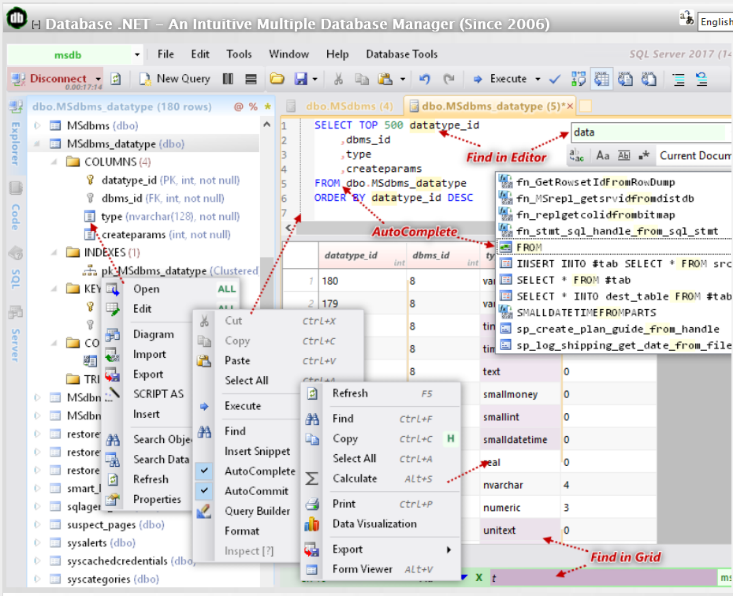Image resolution: width=733 pixels, height=596 pixels.
Task: Open the Database Tools menu
Action: pyautogui.click(x=402, y=54)
